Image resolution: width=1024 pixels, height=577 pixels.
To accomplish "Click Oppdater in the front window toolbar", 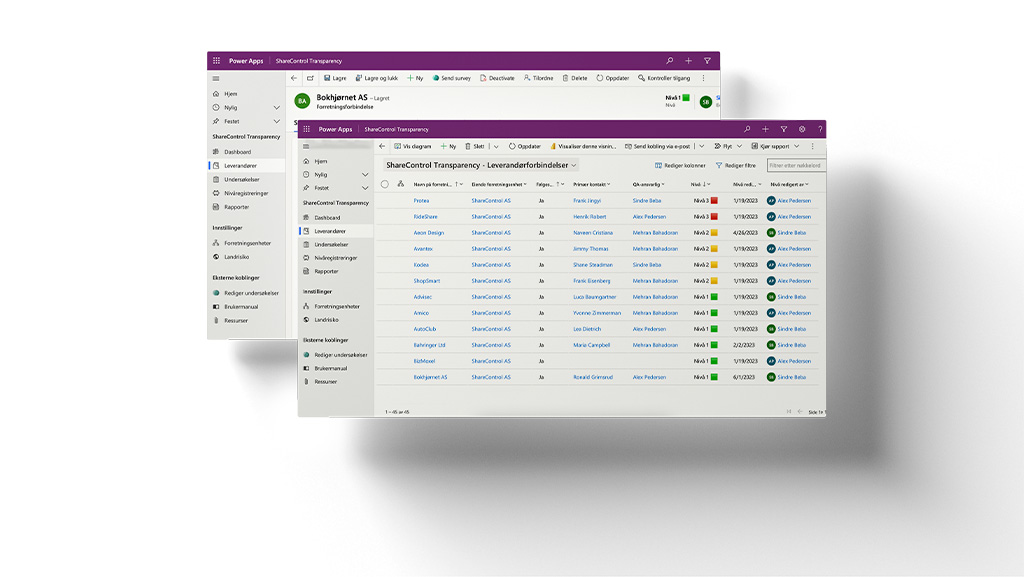I will coord(525,146).
